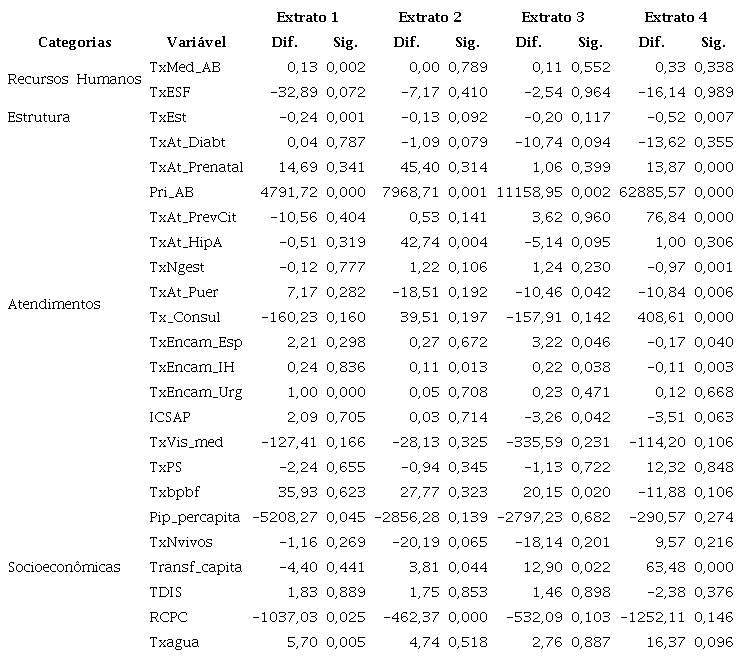Click the Extrato 1 column header
The image size is (742, 658).
(307, 17)
